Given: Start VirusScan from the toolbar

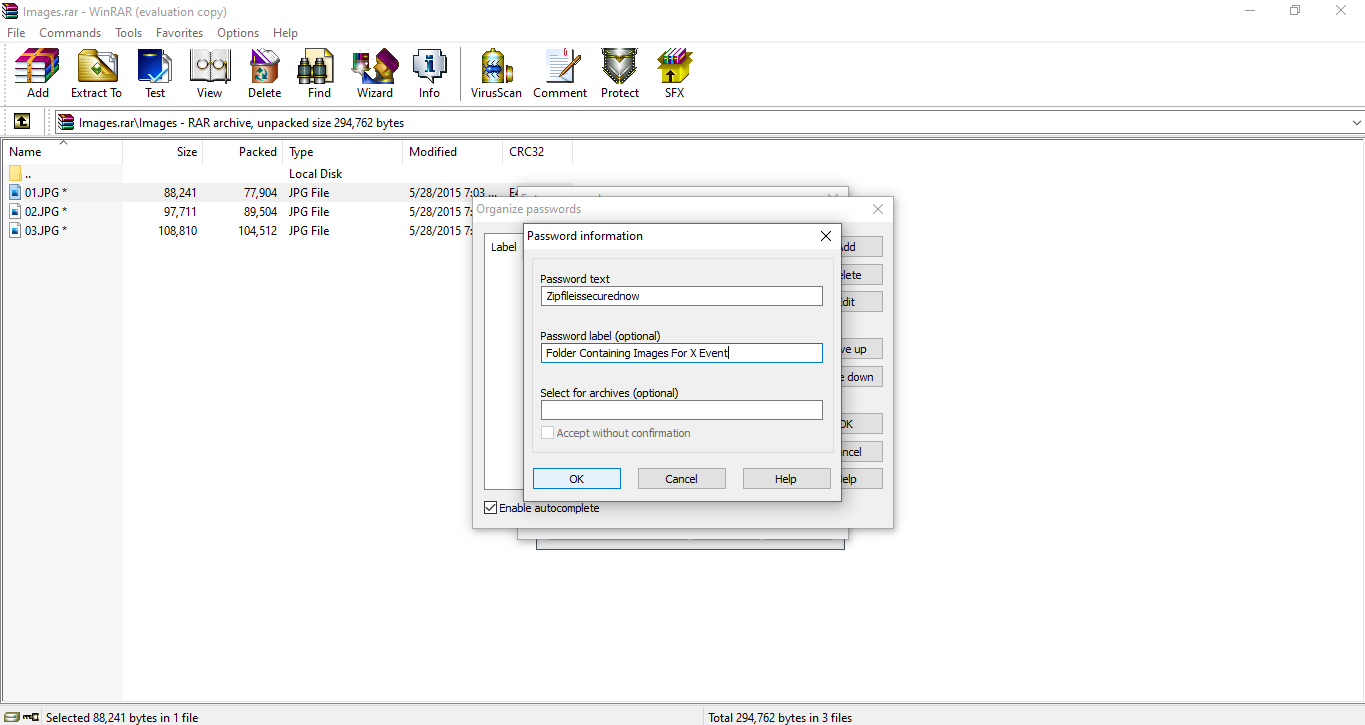Looking at the screenshot, I should point(497,74).
